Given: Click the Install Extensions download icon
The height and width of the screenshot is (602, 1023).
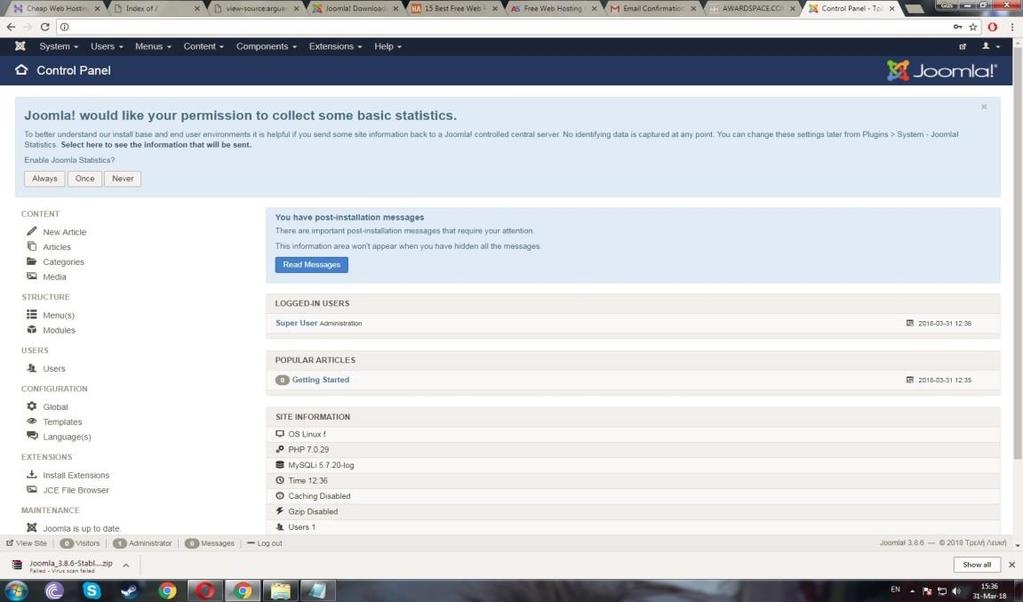Looking at the screenshot, I should click(31, 474).
